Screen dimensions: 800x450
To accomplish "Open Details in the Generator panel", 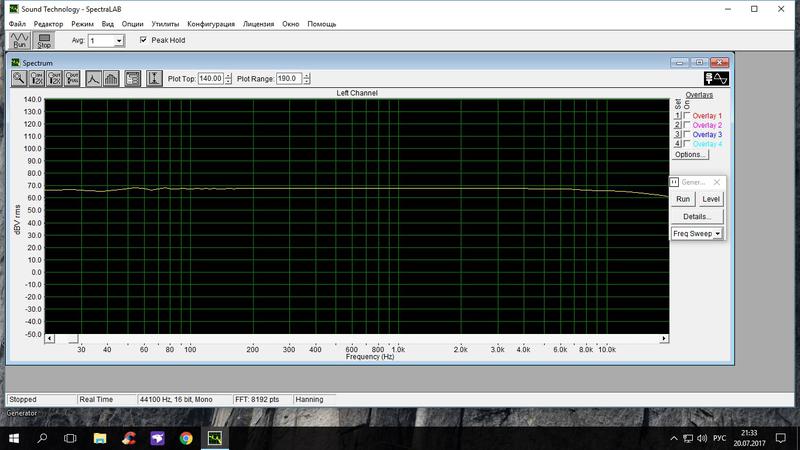I will tap(697, 216).
